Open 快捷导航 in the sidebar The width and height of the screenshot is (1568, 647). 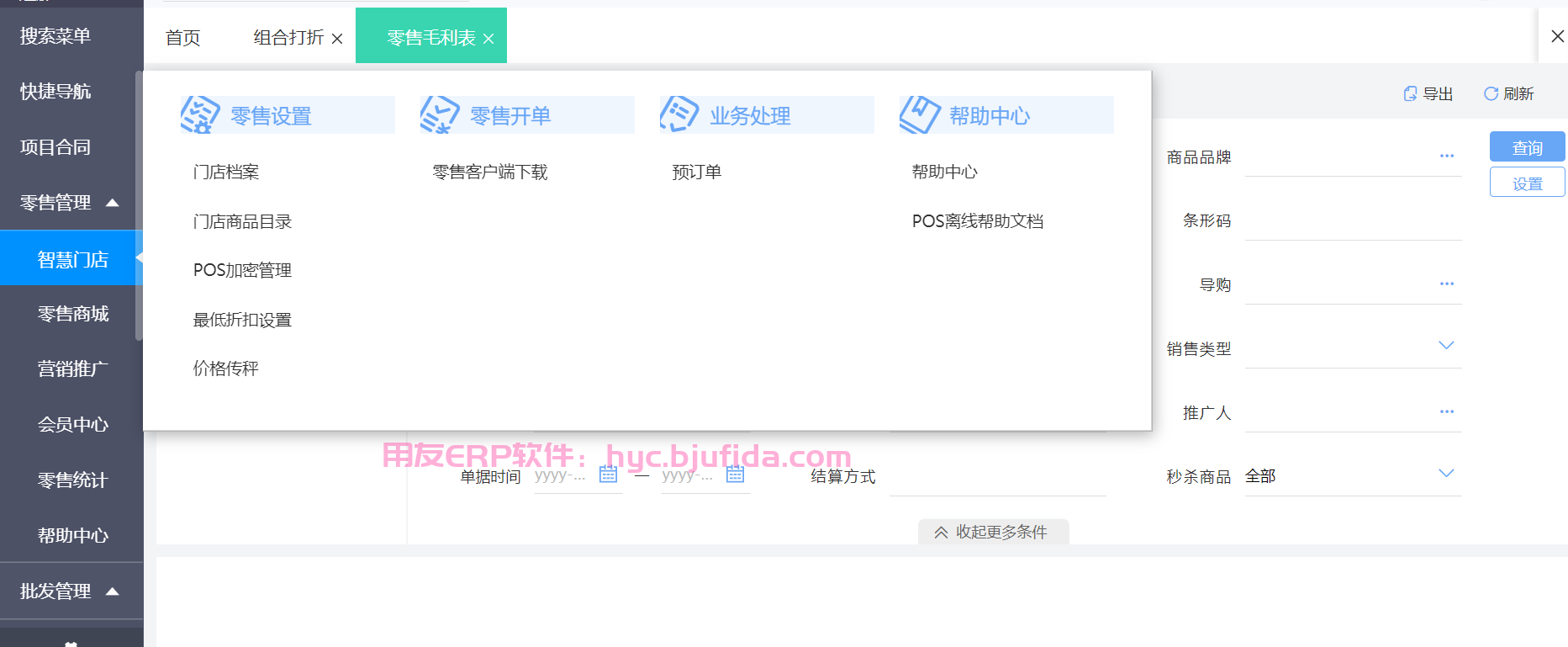click(x=55, y=92)
